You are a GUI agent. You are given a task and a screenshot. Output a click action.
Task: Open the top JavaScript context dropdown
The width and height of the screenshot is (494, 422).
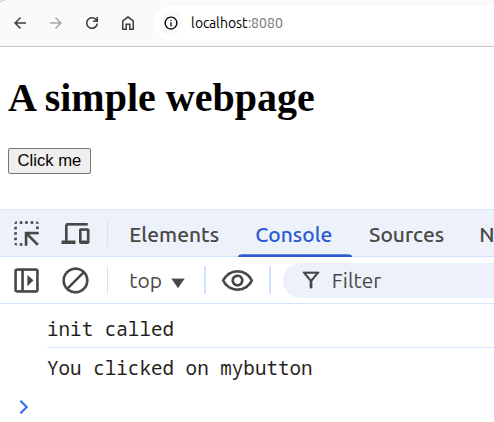(157, 281)
